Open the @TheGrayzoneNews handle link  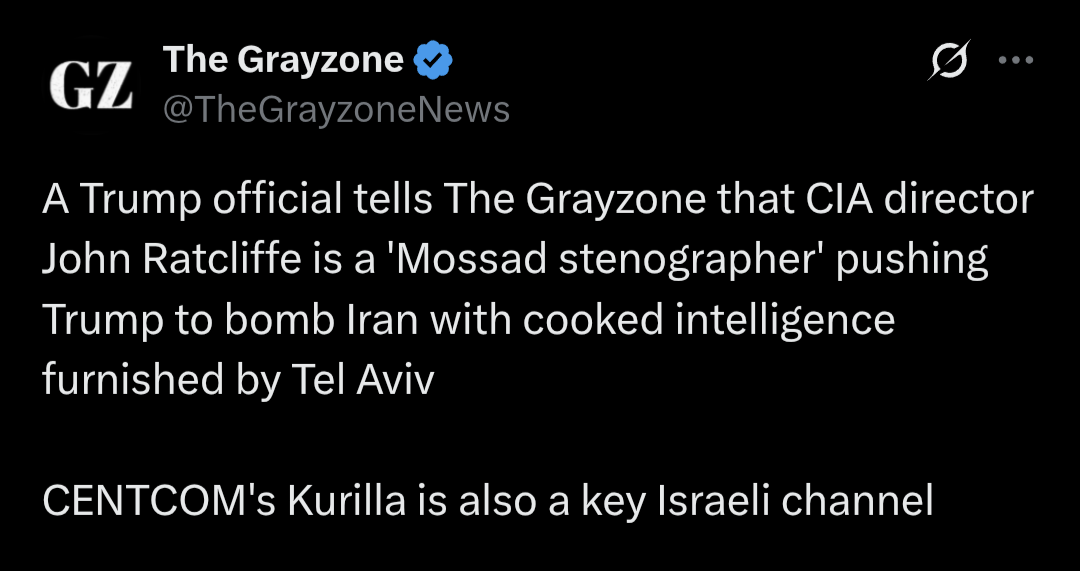click(336, 110)
